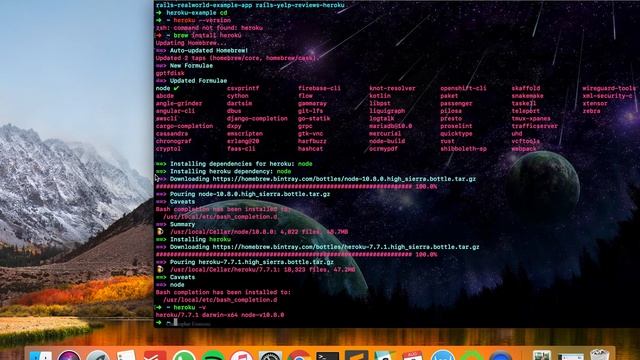The width and height of the screenshot is (640, 360).
Task: Click the 'git-lfs' formula
Action: coord(310,111)
